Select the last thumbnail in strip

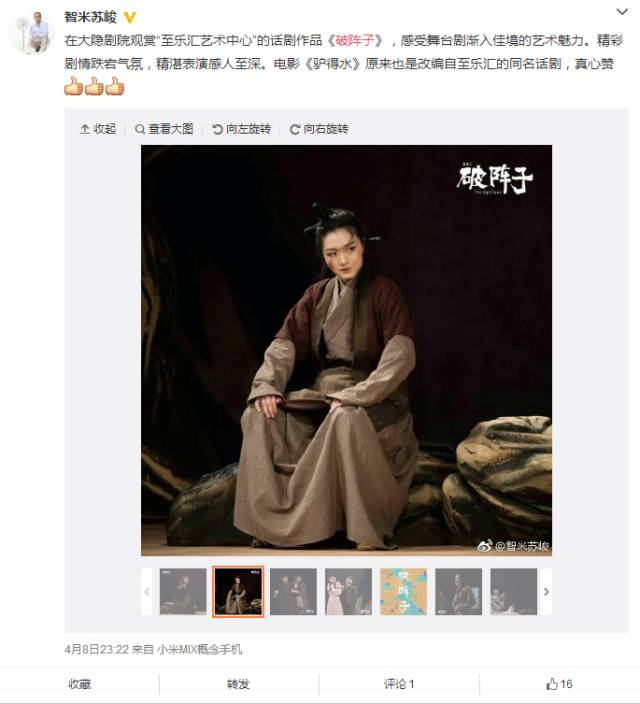[514, 592]
